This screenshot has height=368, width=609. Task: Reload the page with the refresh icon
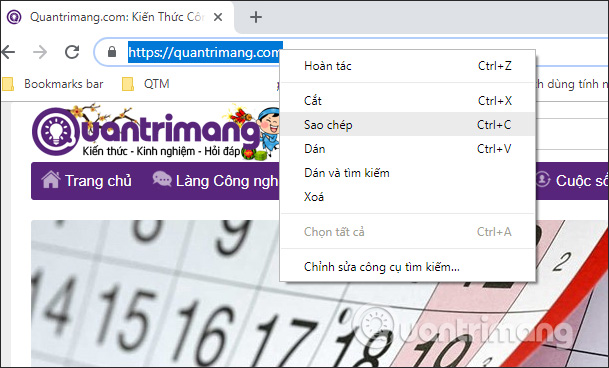(x=72, y=52)
